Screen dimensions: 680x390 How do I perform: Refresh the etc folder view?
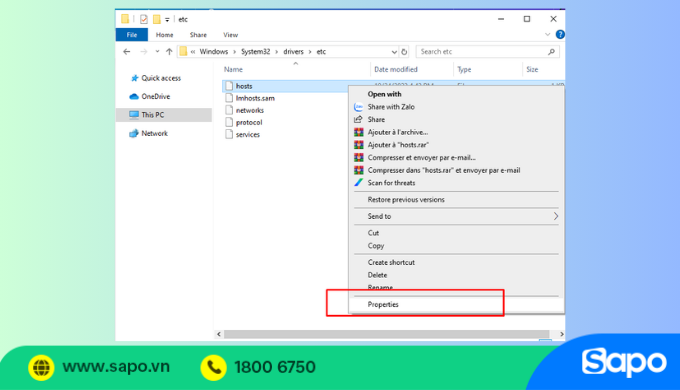point(404,52)
